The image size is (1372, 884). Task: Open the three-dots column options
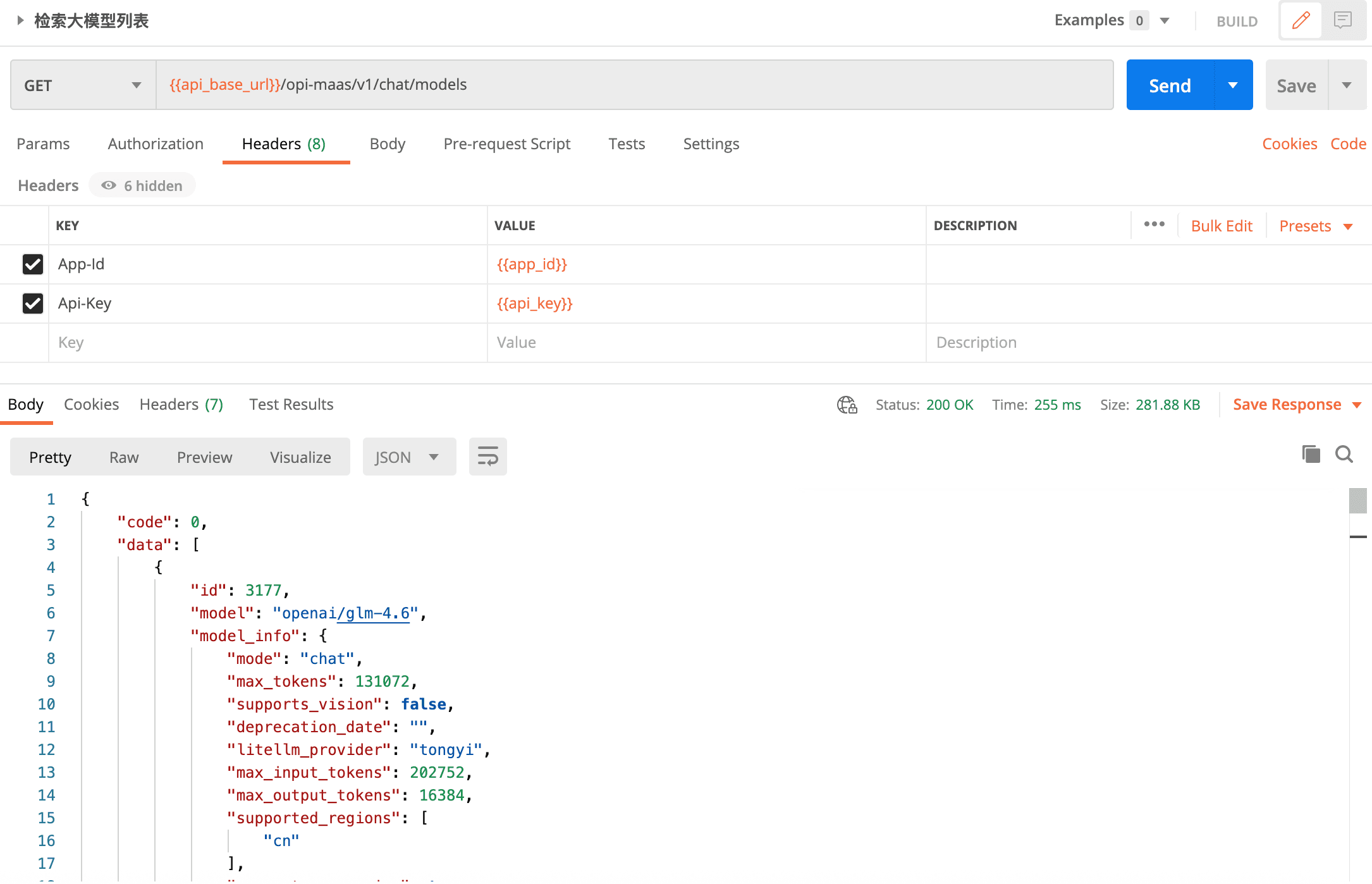click(1154, 224)
